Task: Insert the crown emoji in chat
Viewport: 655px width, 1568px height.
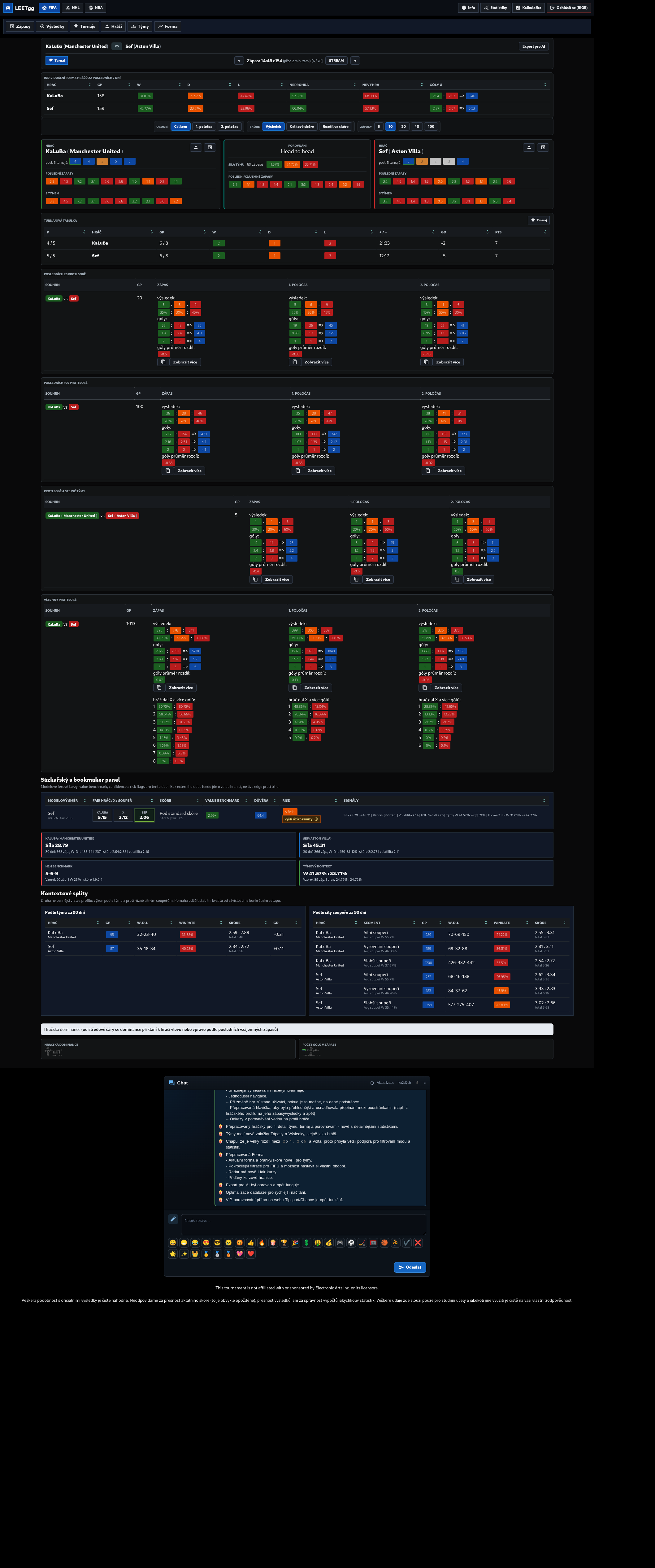Action: pyautogui.click(x=195, y=1254)
